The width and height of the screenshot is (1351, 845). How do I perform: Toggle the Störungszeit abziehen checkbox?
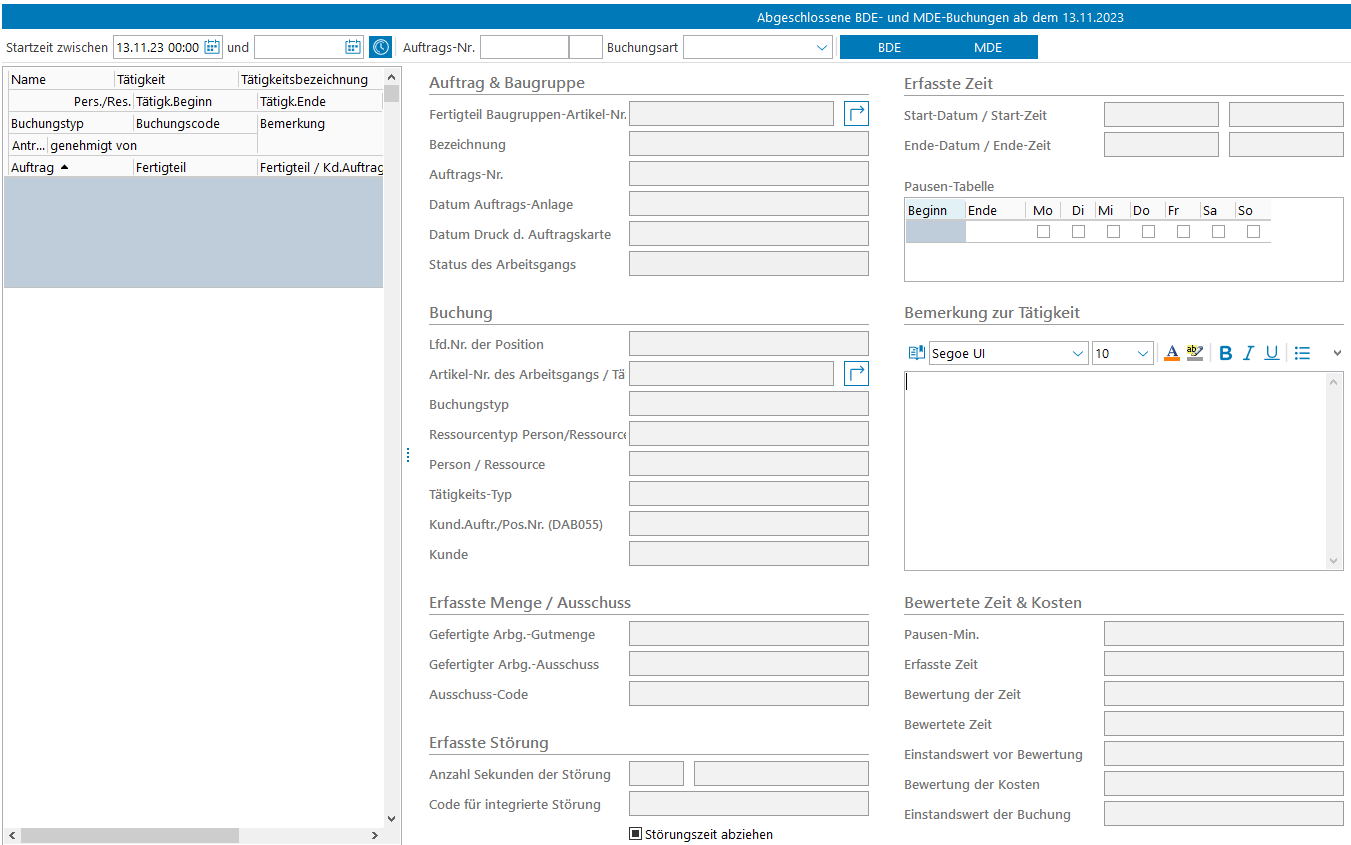[635, 834]
